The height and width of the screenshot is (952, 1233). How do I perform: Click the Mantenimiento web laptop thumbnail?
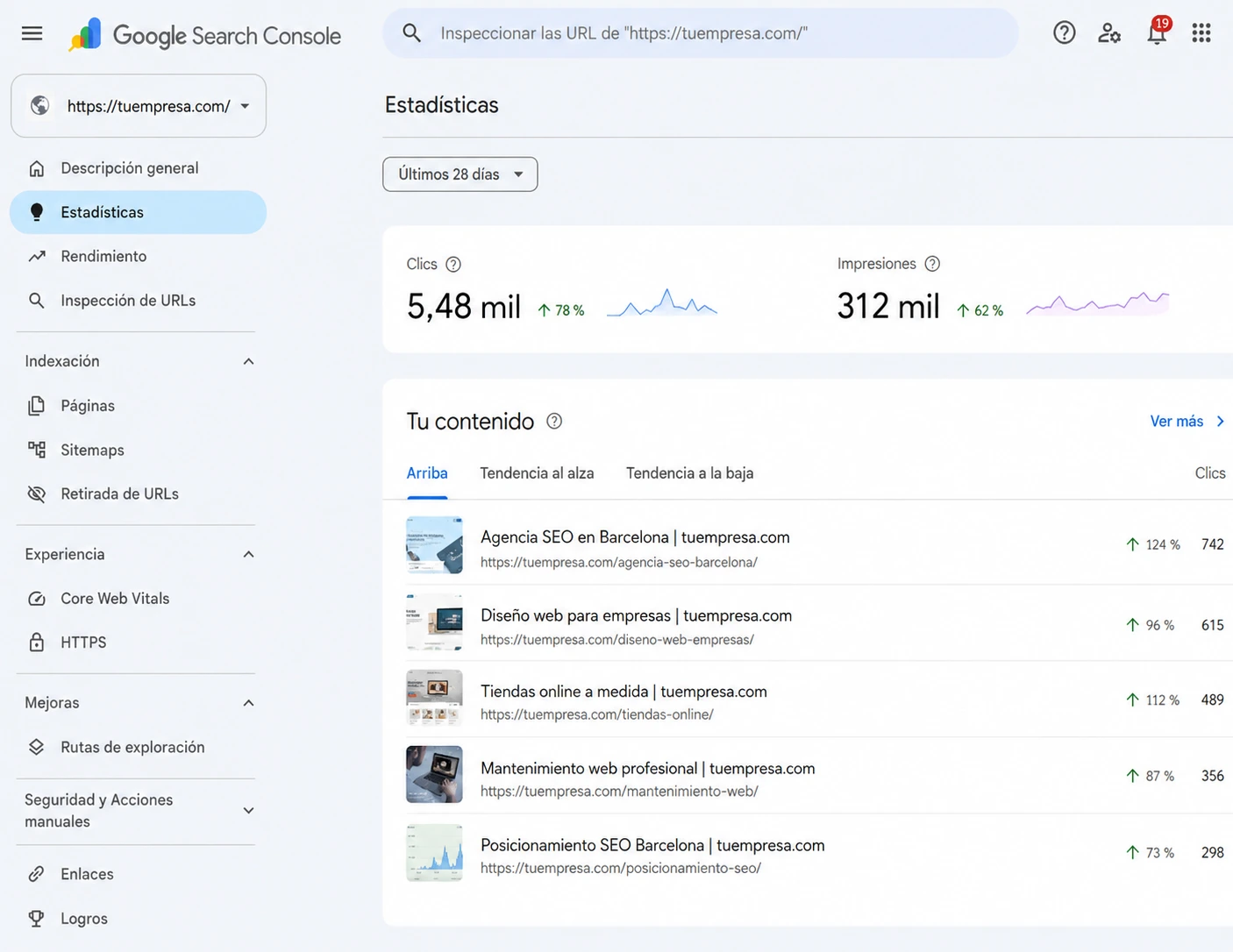click(434, 775)
